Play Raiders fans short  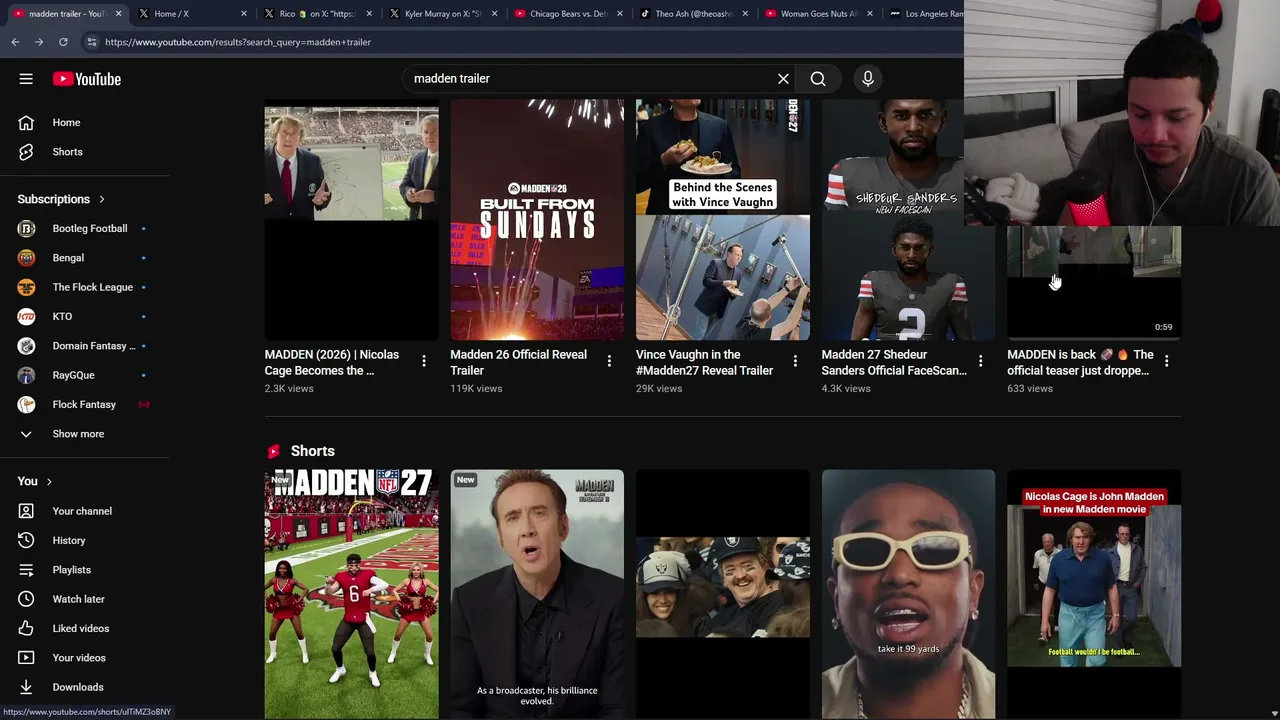click(723, 594)
